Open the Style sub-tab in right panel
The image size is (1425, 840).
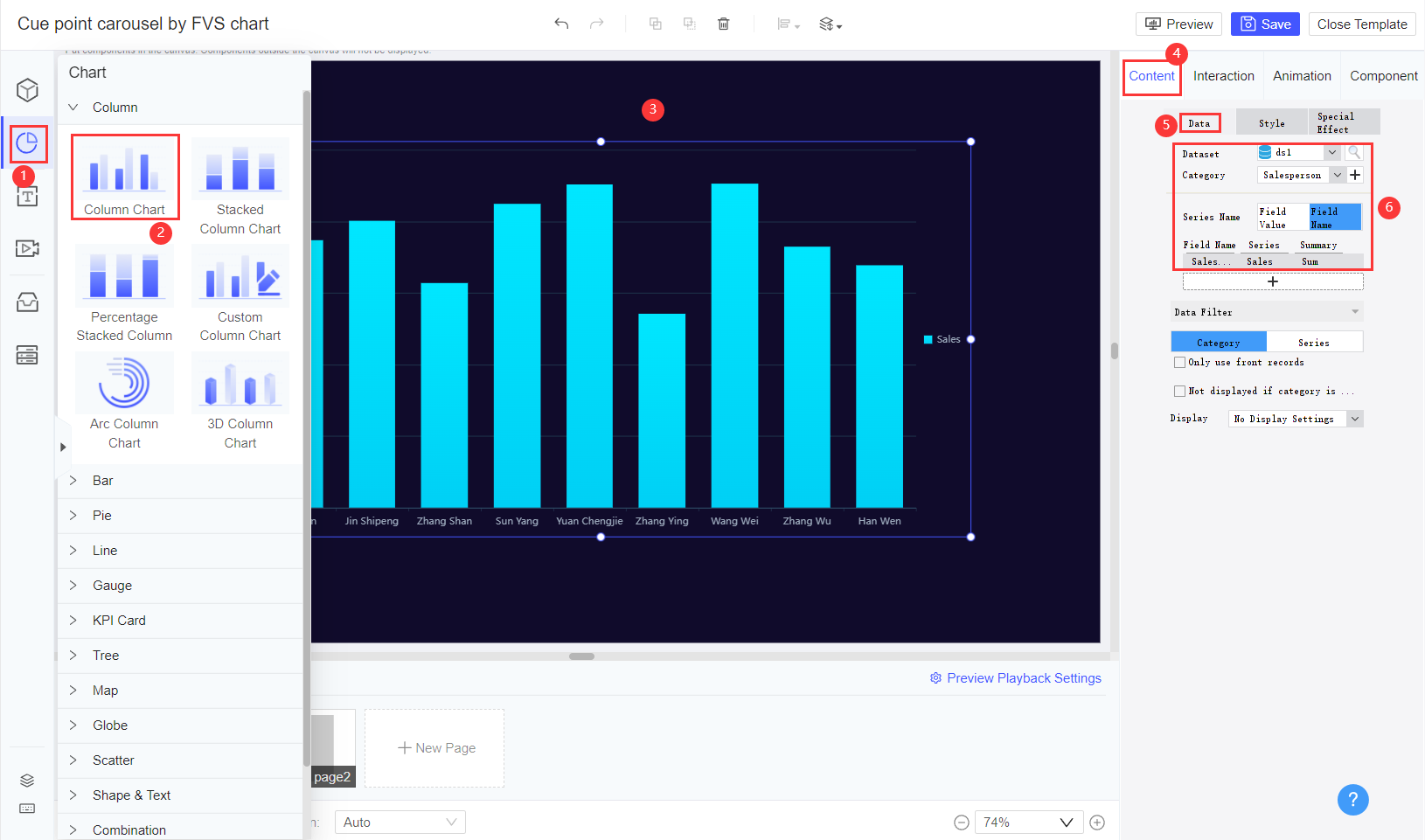tap(1271, 122)
